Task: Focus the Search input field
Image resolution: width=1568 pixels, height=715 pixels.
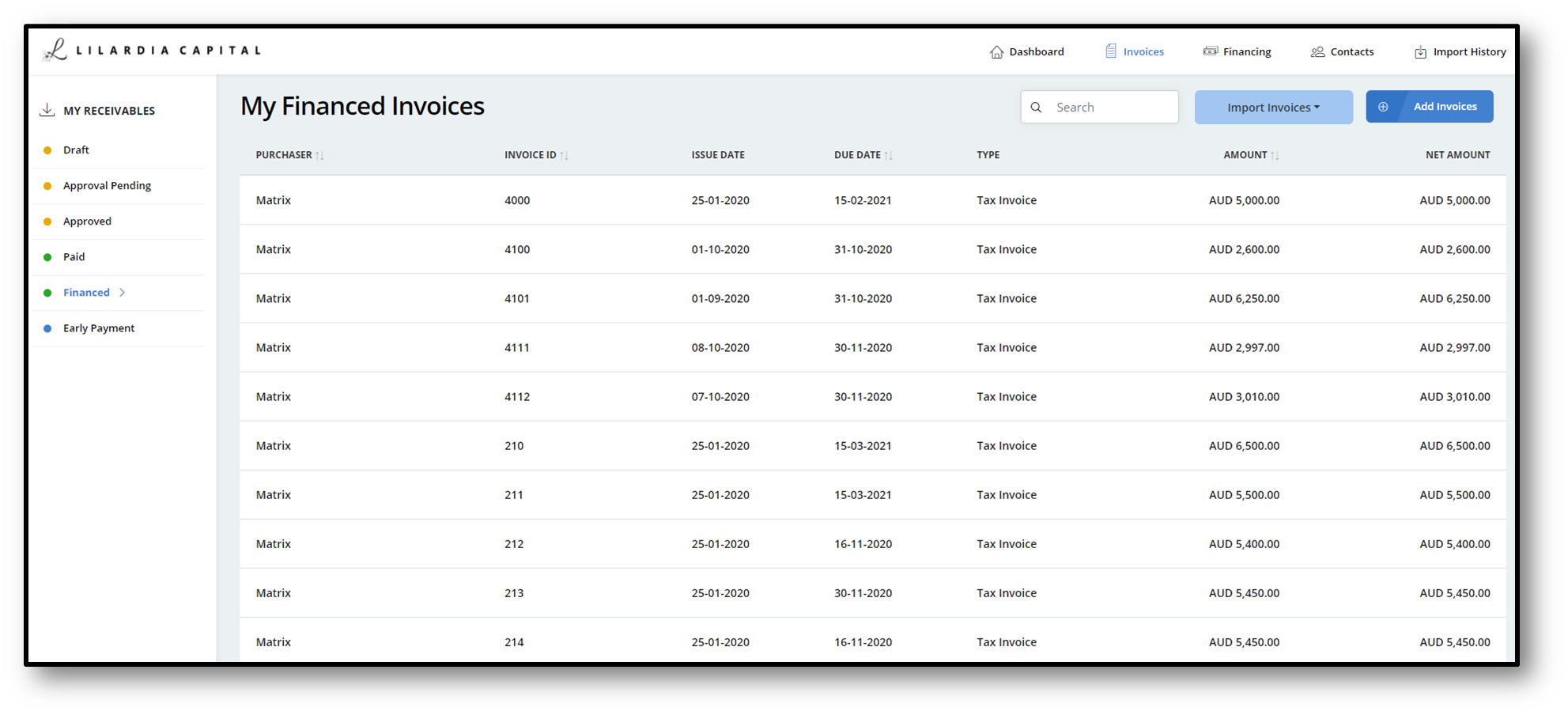Action: pos(1099,107)
